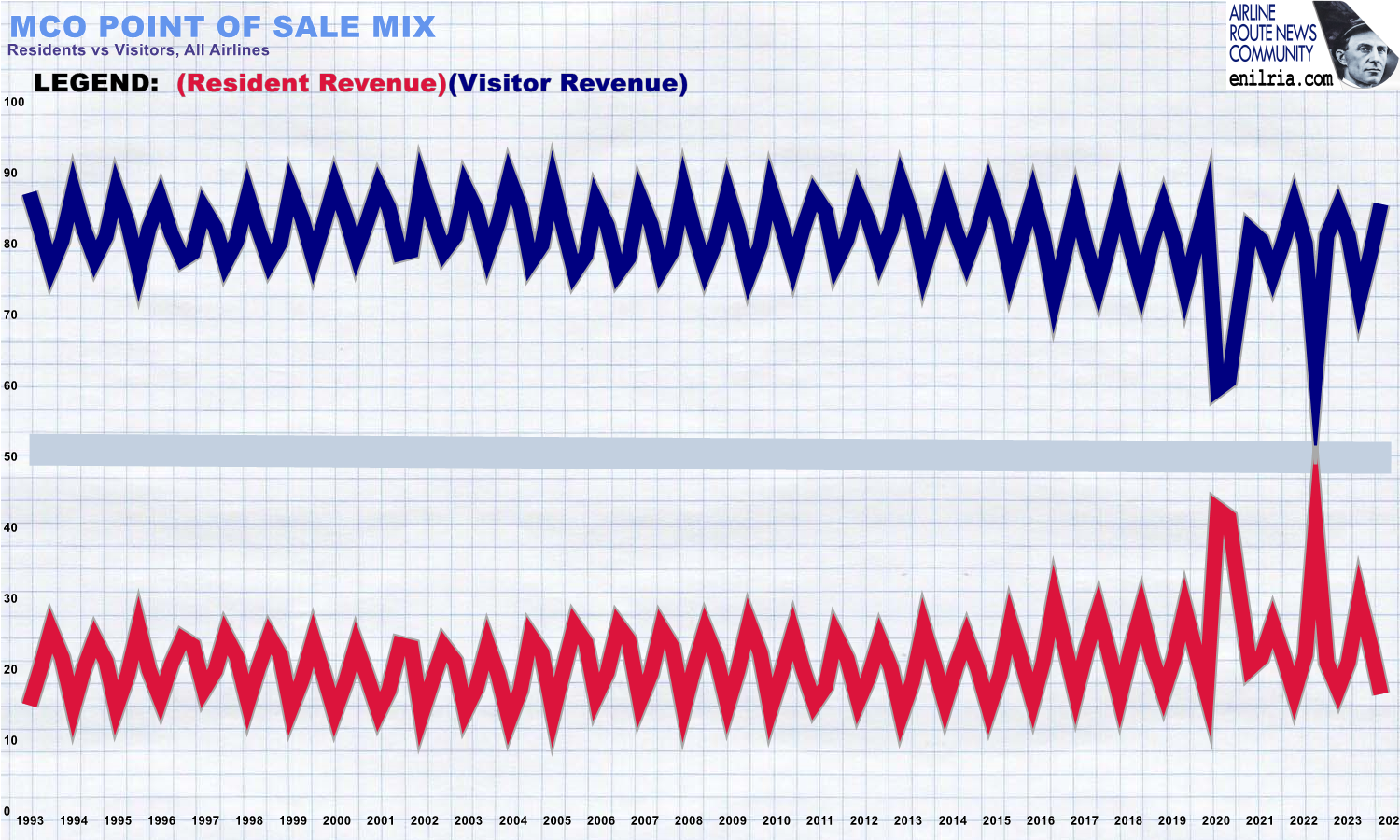This screenshot has height=840, width=1400.
Task: Select the 1999 year label on the axis
Action: (293, 820)
